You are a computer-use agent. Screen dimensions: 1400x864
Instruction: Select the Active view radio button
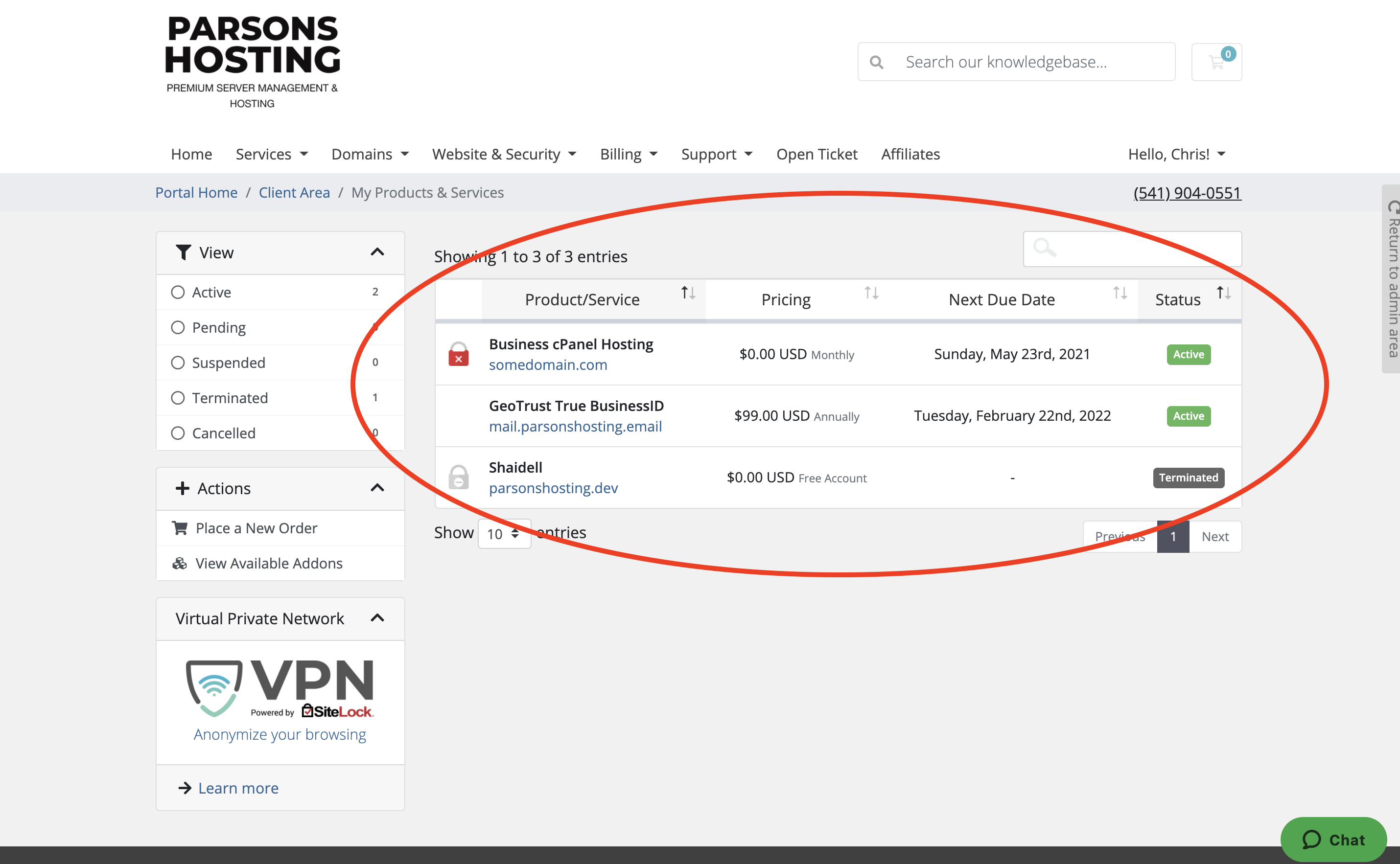click(x=178, y=293)
